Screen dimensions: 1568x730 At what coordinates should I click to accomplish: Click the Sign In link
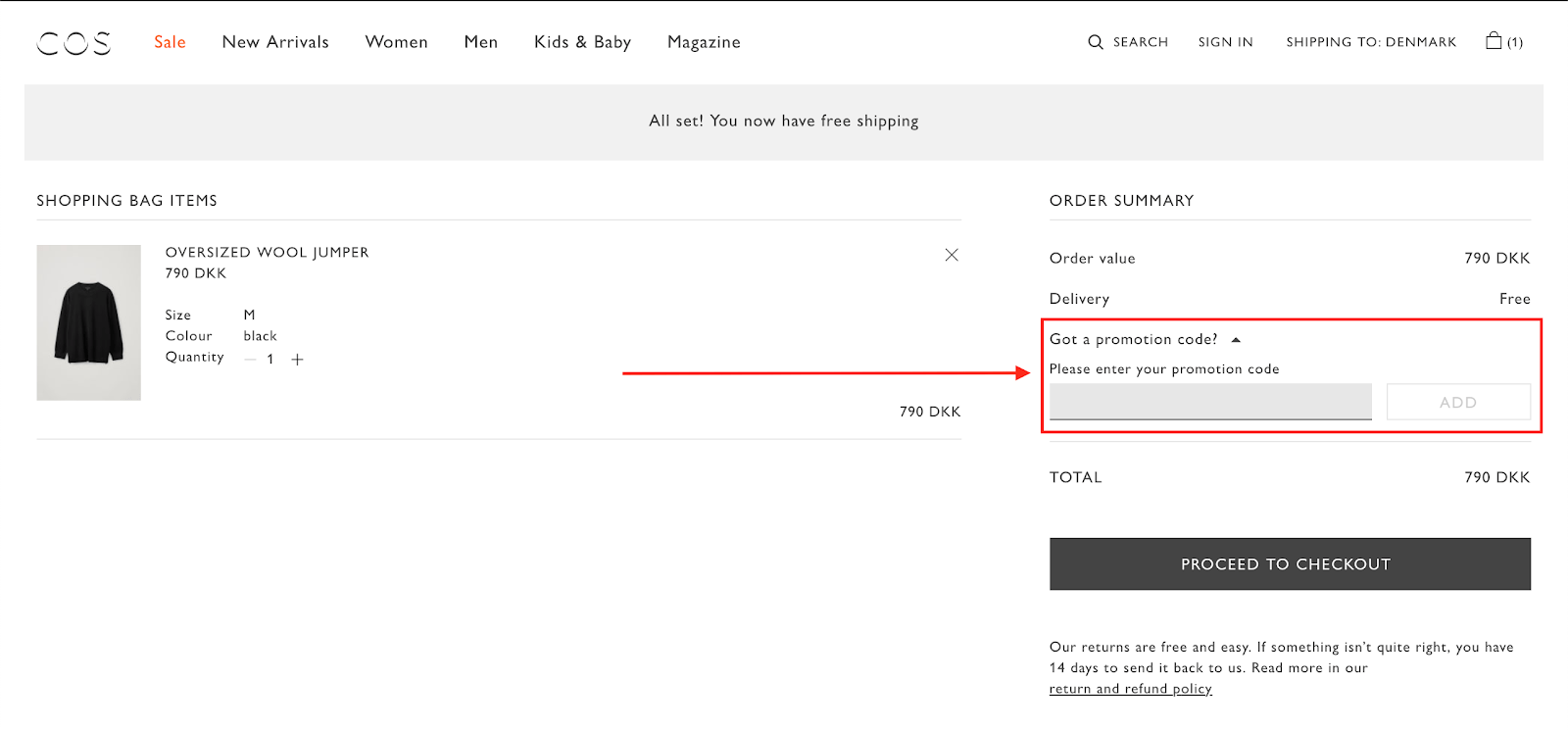click(1225, 42)
